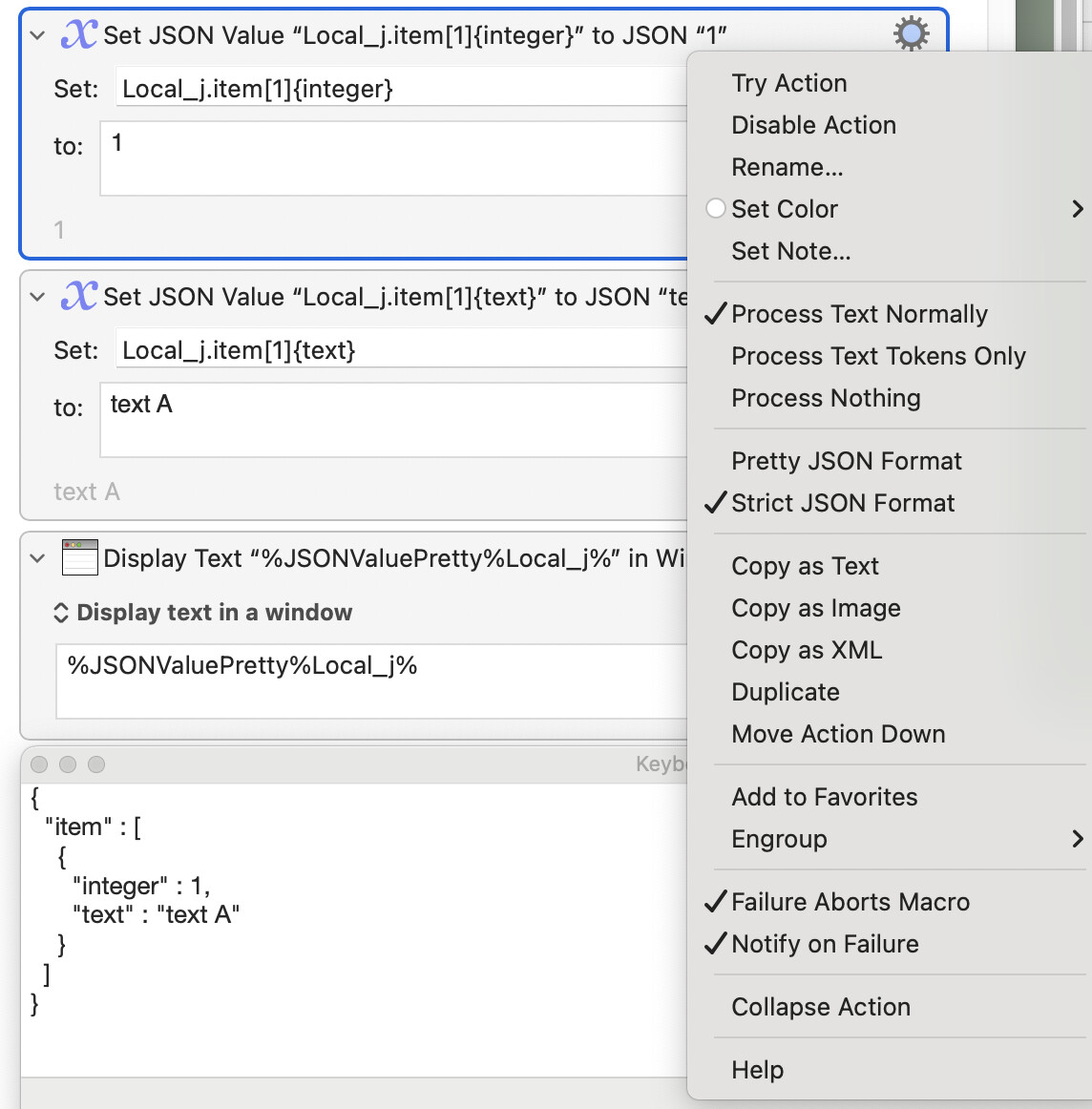
Task: Click the %JSONValuePretty%Local_j% text field
Action: coord(371,681)
